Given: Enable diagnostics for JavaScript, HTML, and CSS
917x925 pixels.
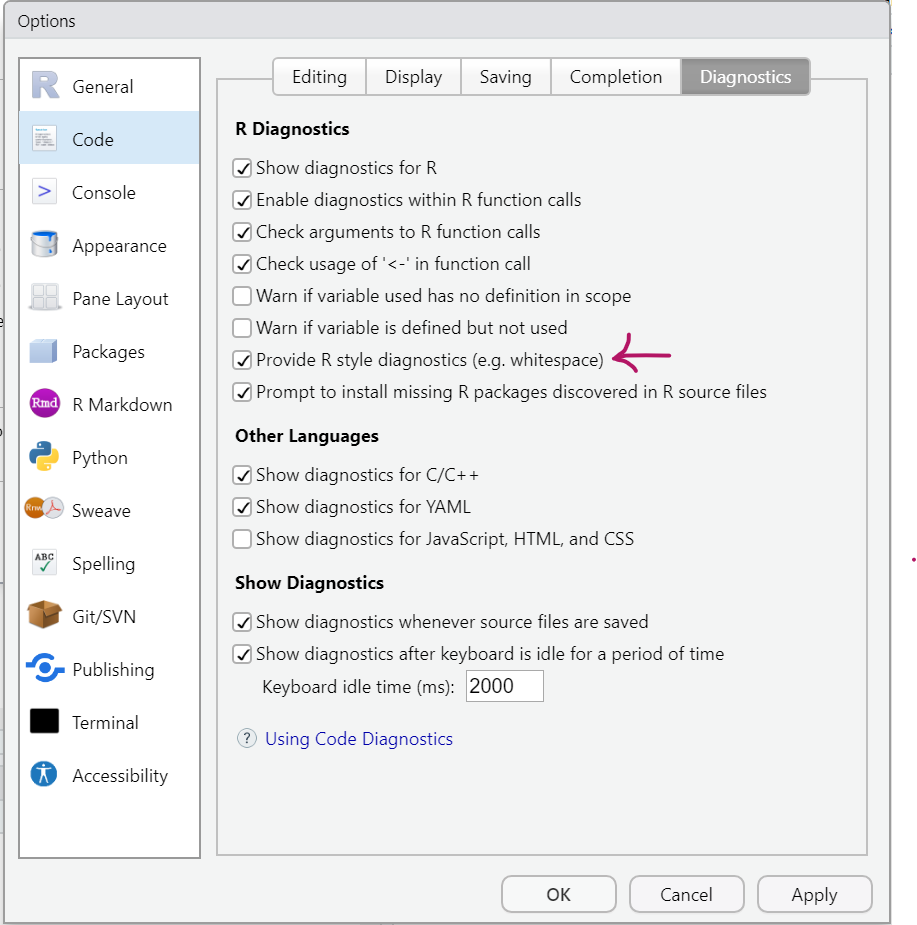Looking at the screenshot, I should tap(242, 539).
